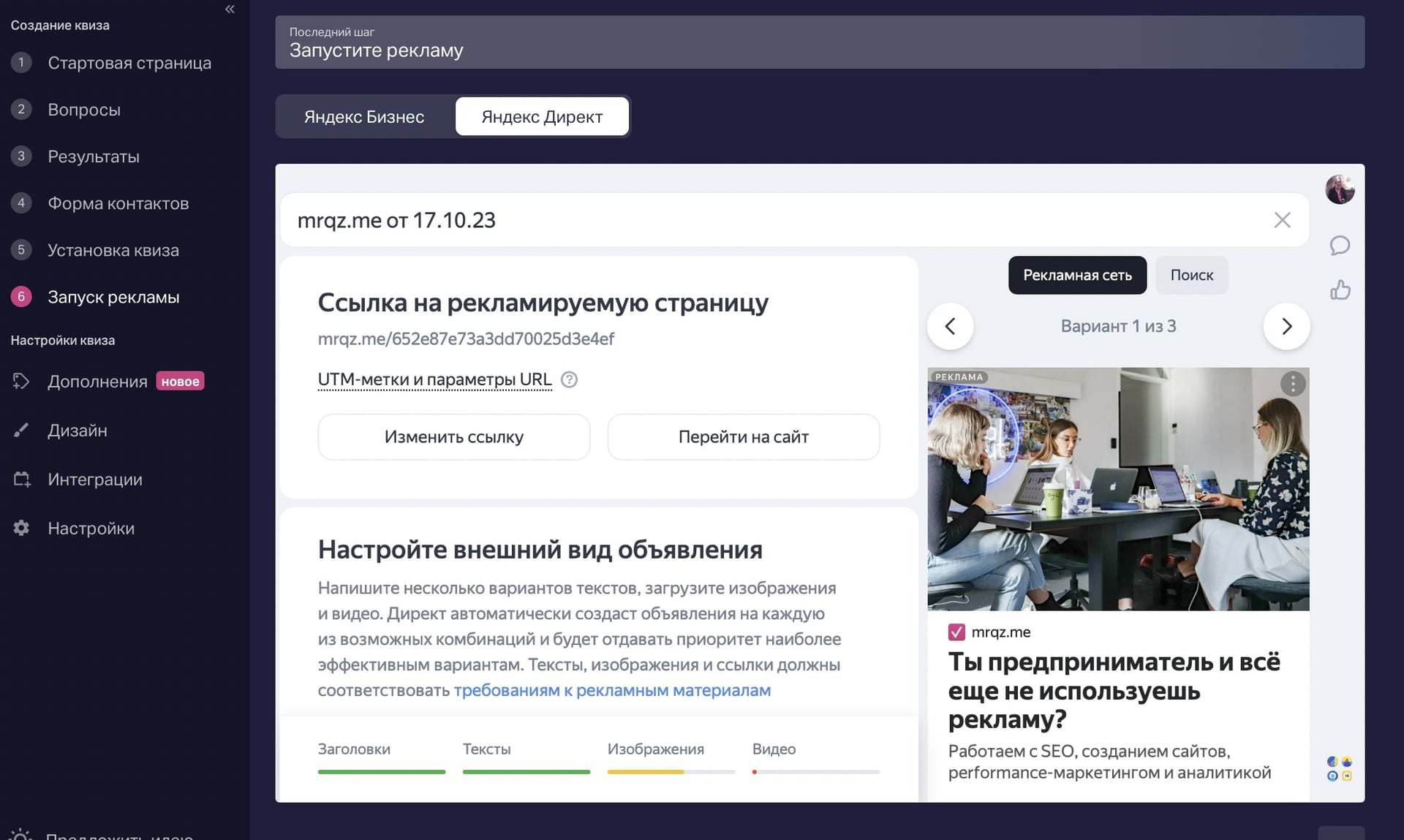This screenshot has height=840, width=1404.
Task: Click Изменить ссылку button
Action: click(453, 437)
